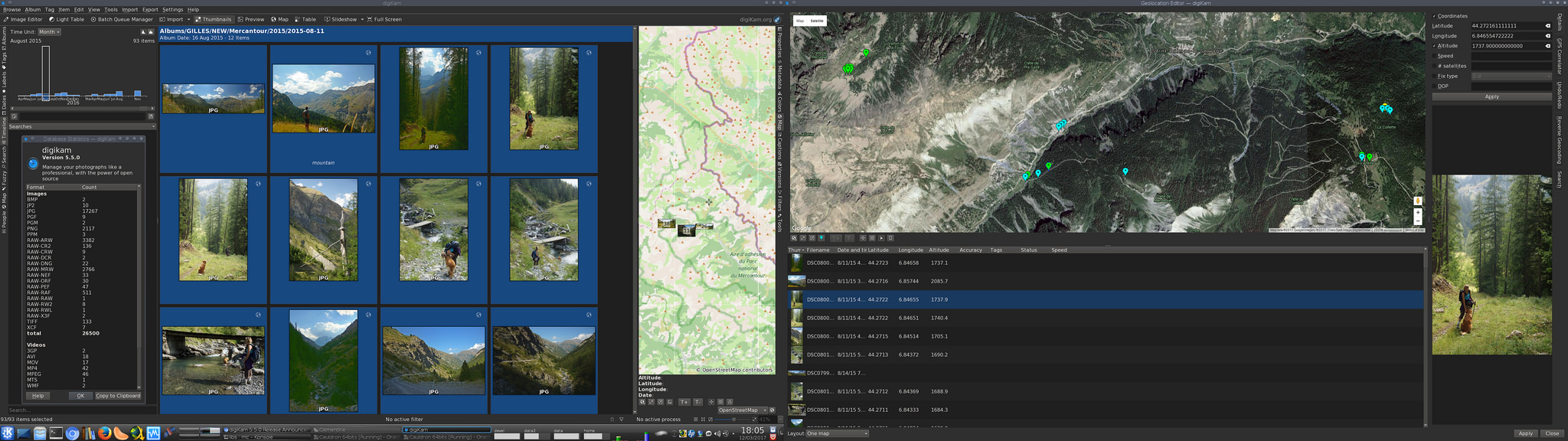
Task: Enable the Fix type checkbox
Action: pyautogui.click(x=1434, y=76)
